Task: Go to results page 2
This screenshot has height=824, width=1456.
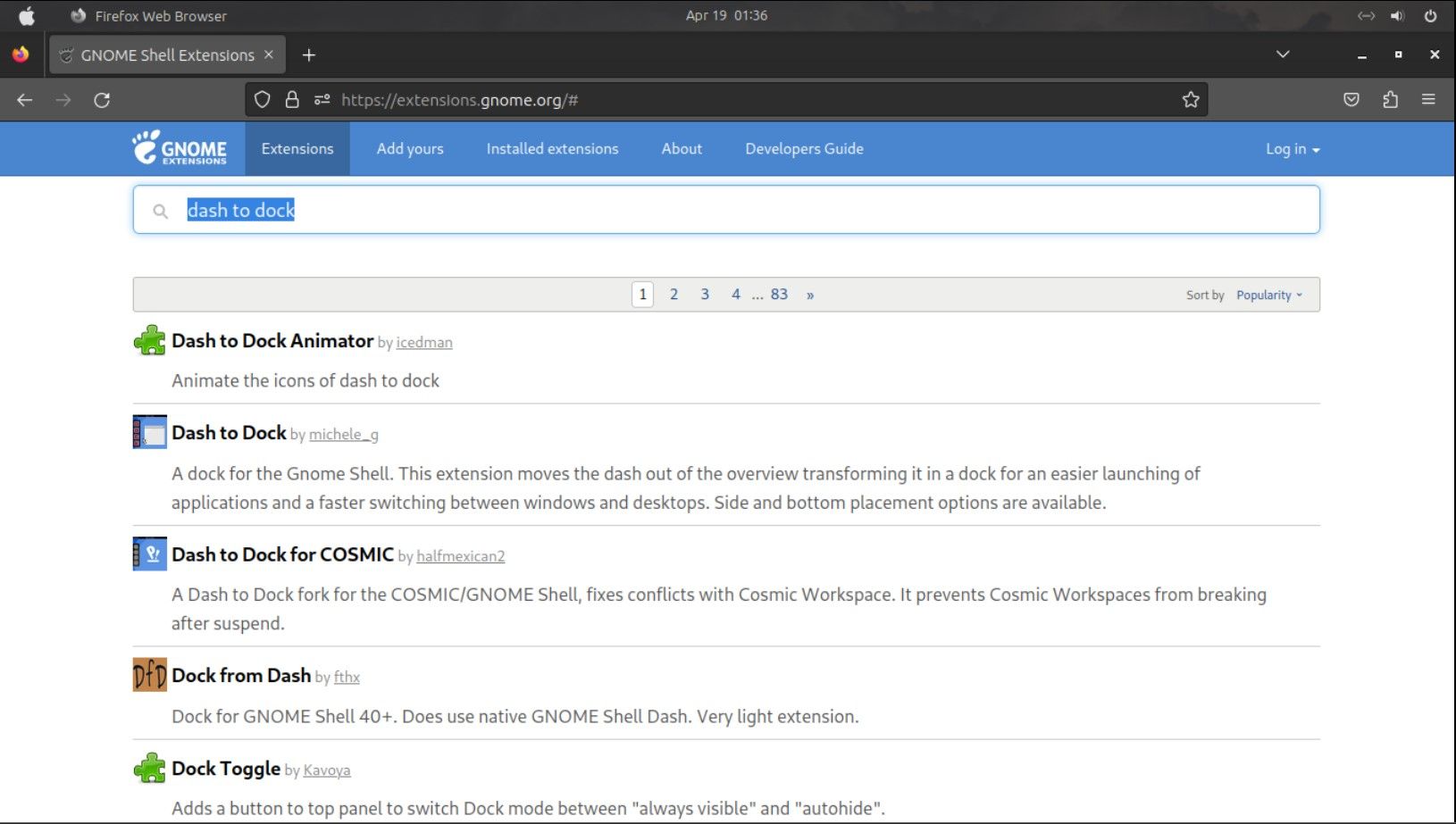Action: (x=674, y=295)
